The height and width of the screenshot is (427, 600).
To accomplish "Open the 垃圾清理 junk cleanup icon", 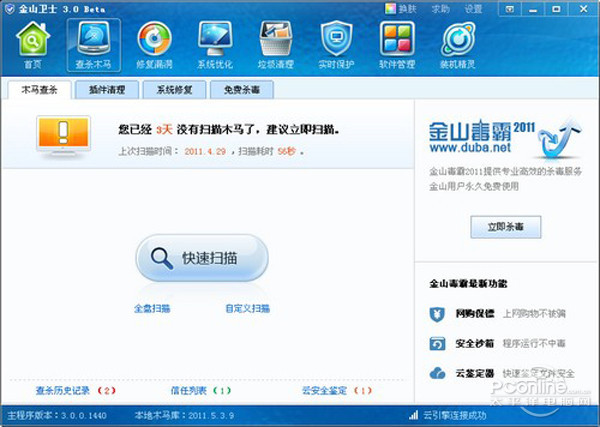I will (276, 39).
